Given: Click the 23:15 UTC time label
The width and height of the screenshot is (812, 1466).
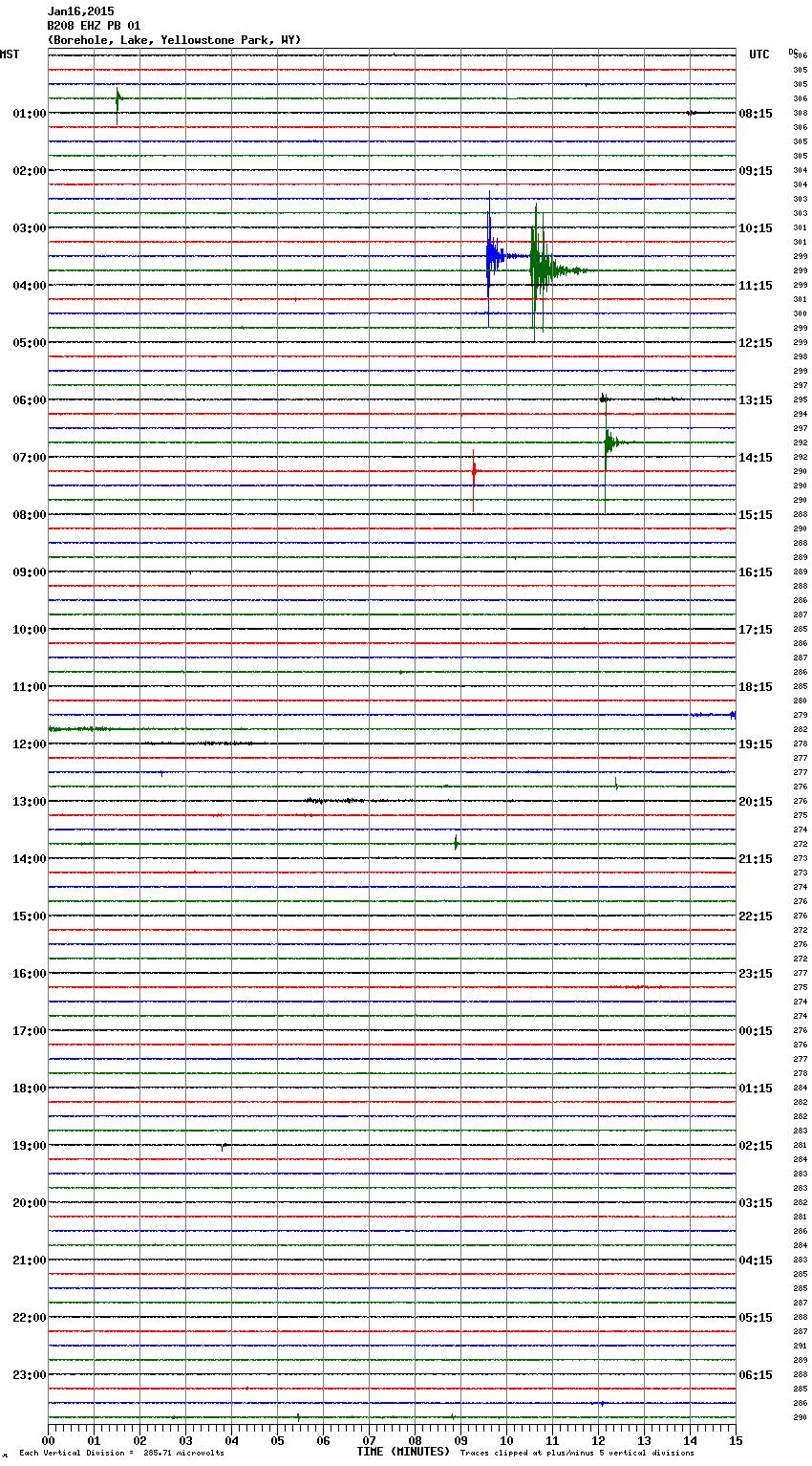Looking at the screenshot, I should [x=756, y=974].
